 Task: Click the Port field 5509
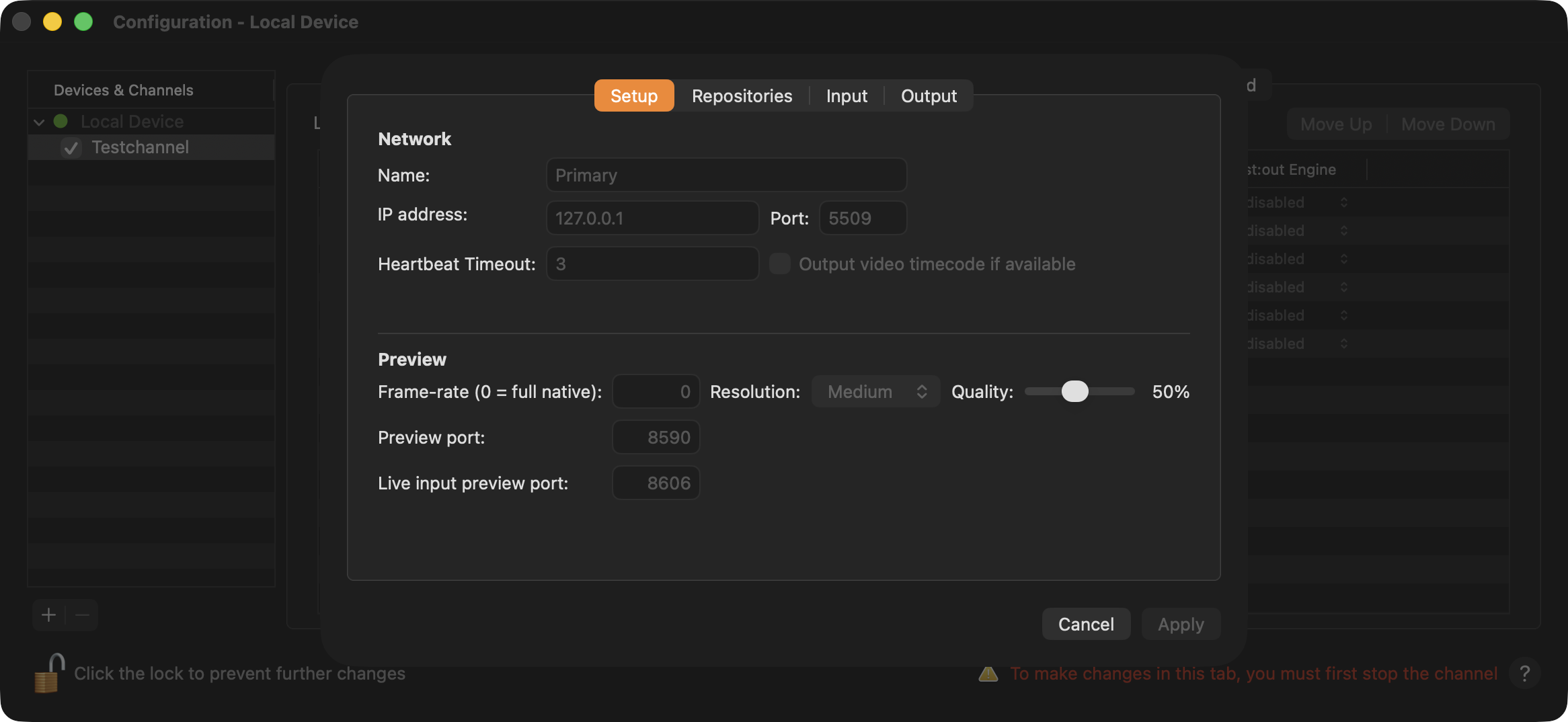tap(863, 218)
